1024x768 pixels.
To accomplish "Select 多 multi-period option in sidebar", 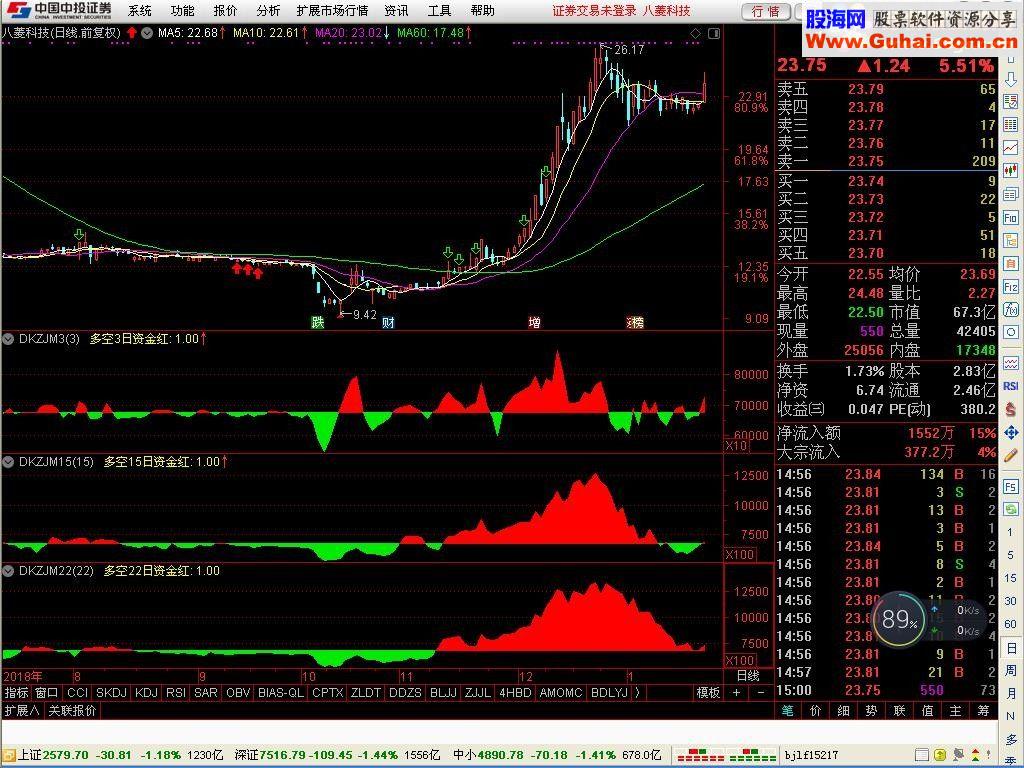I will (1011, 739).
